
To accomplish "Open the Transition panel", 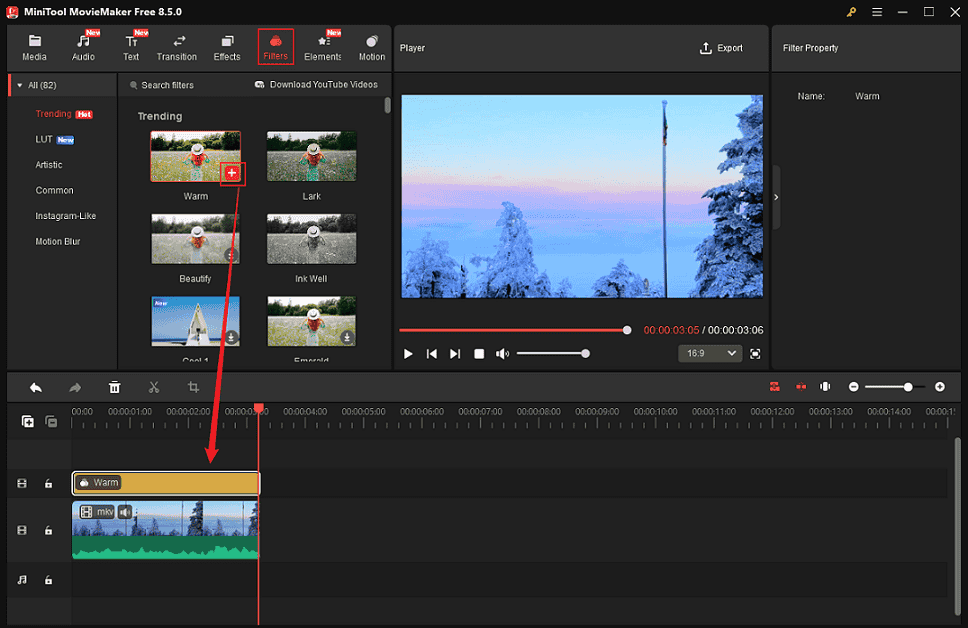I will tap(177, 45).
